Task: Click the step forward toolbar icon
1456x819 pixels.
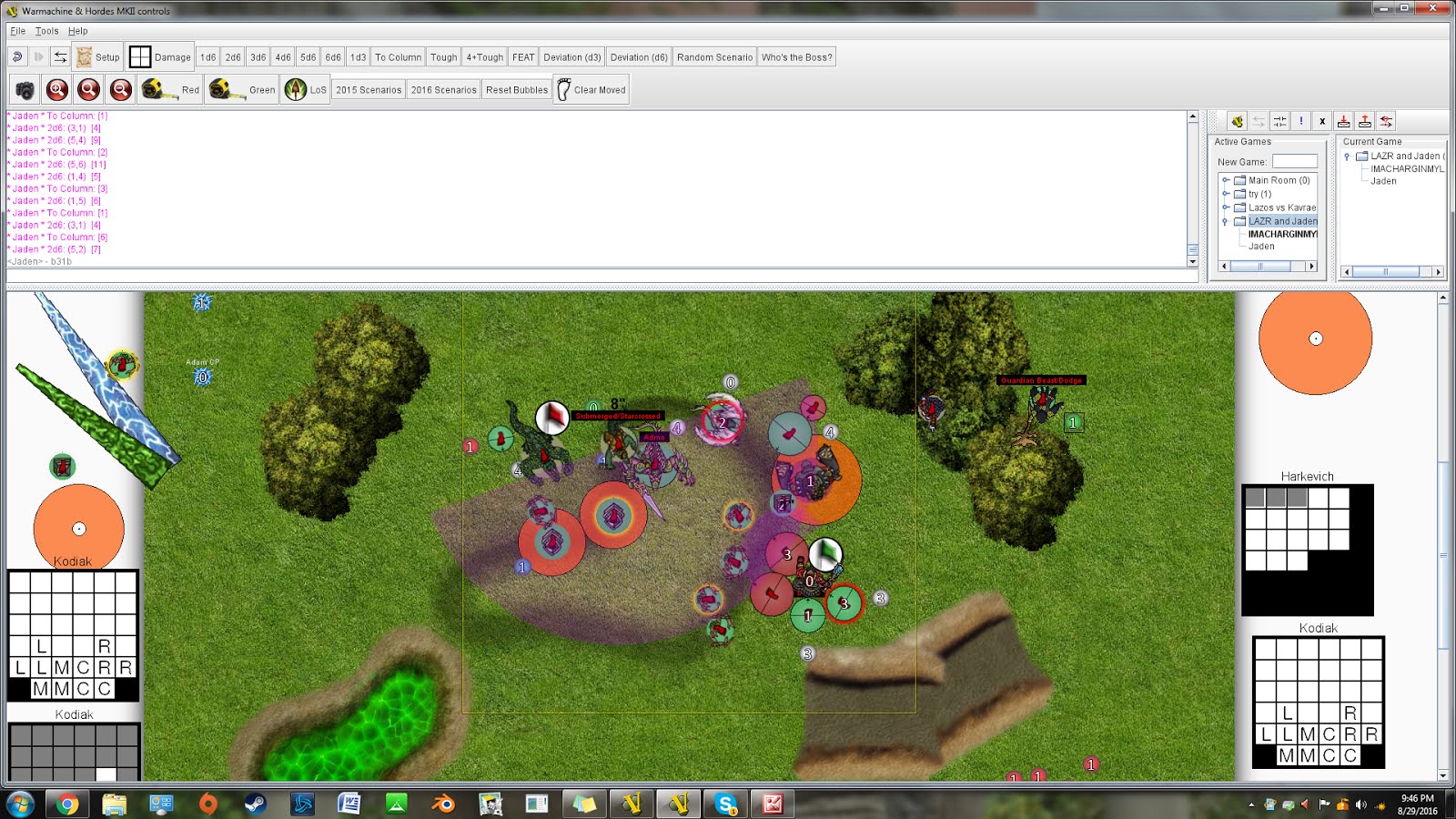Action: [x=38, y=56]
